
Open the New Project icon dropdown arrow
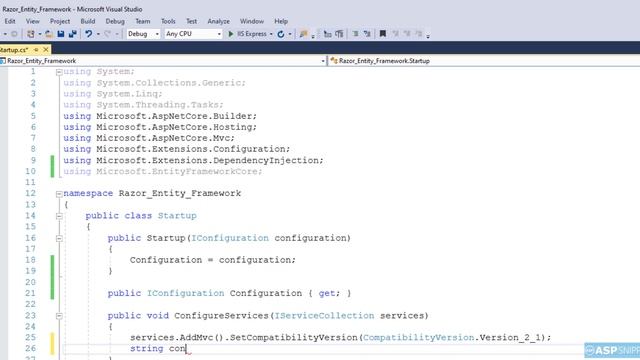[x=40, y=34]
